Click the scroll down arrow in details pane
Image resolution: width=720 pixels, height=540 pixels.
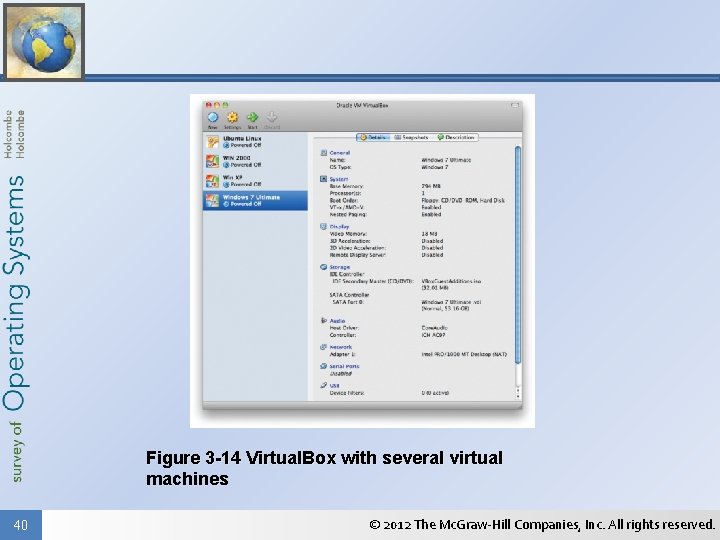(518, 395)
